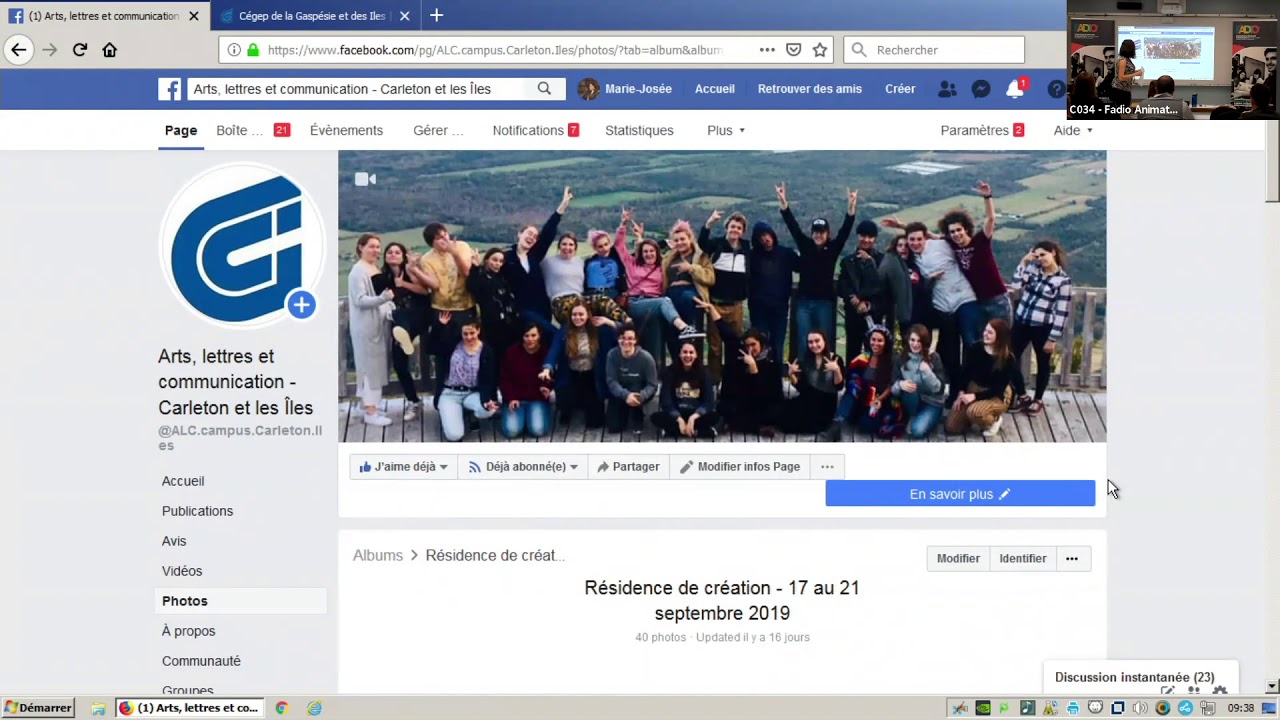Bookmark this page with the star
1280x720 pixels.
(820, 50)
